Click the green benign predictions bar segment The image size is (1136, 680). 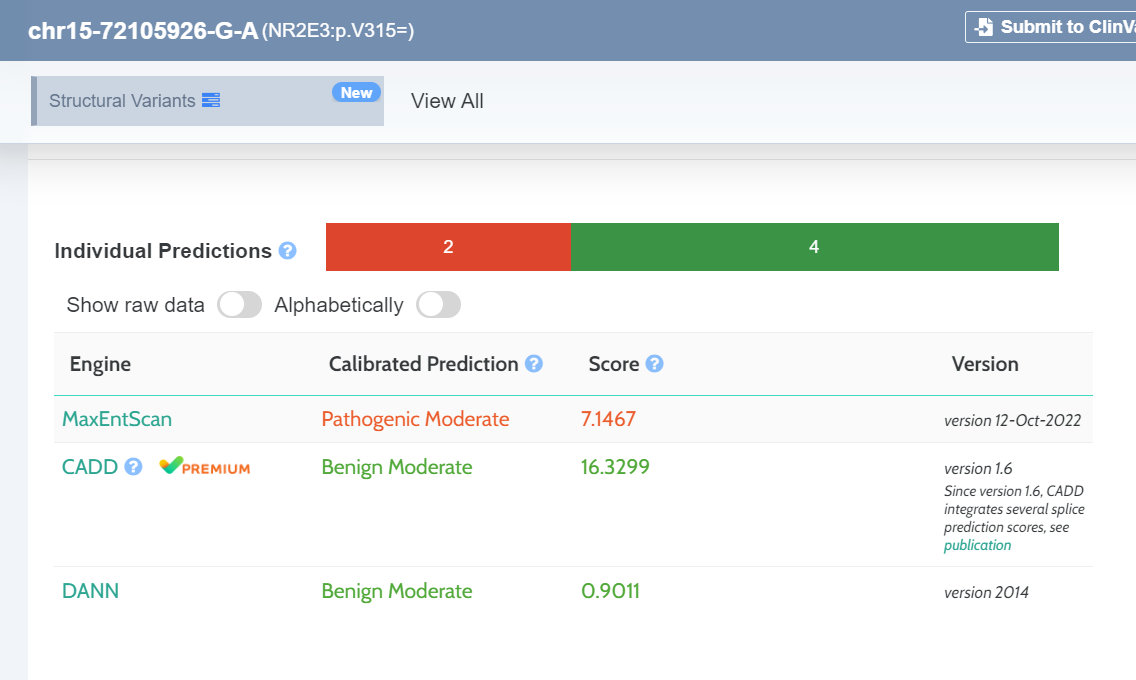(x=814, y=247)
